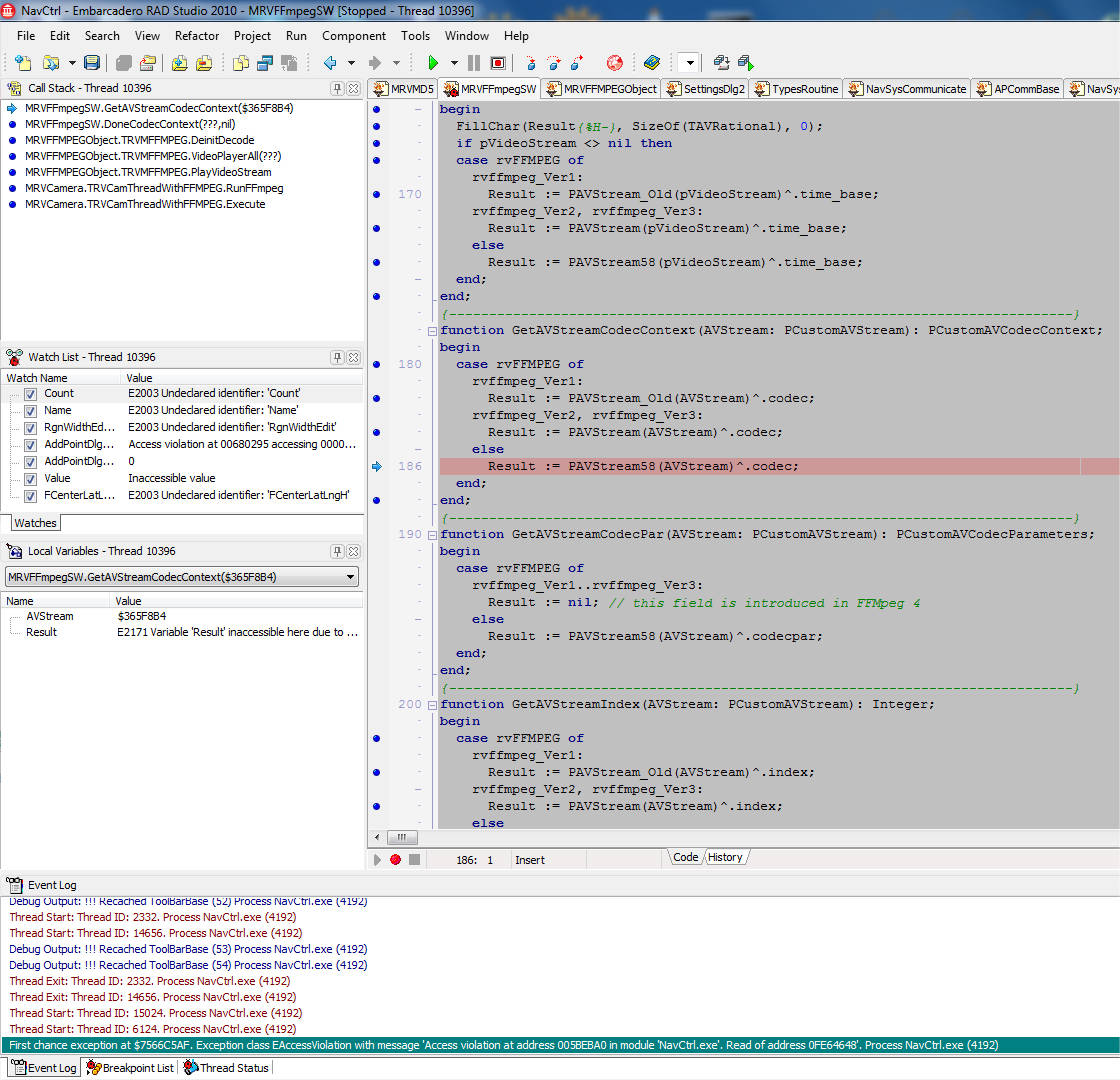Uncheck the RgnWidthEdit watch

click(31, 427)
